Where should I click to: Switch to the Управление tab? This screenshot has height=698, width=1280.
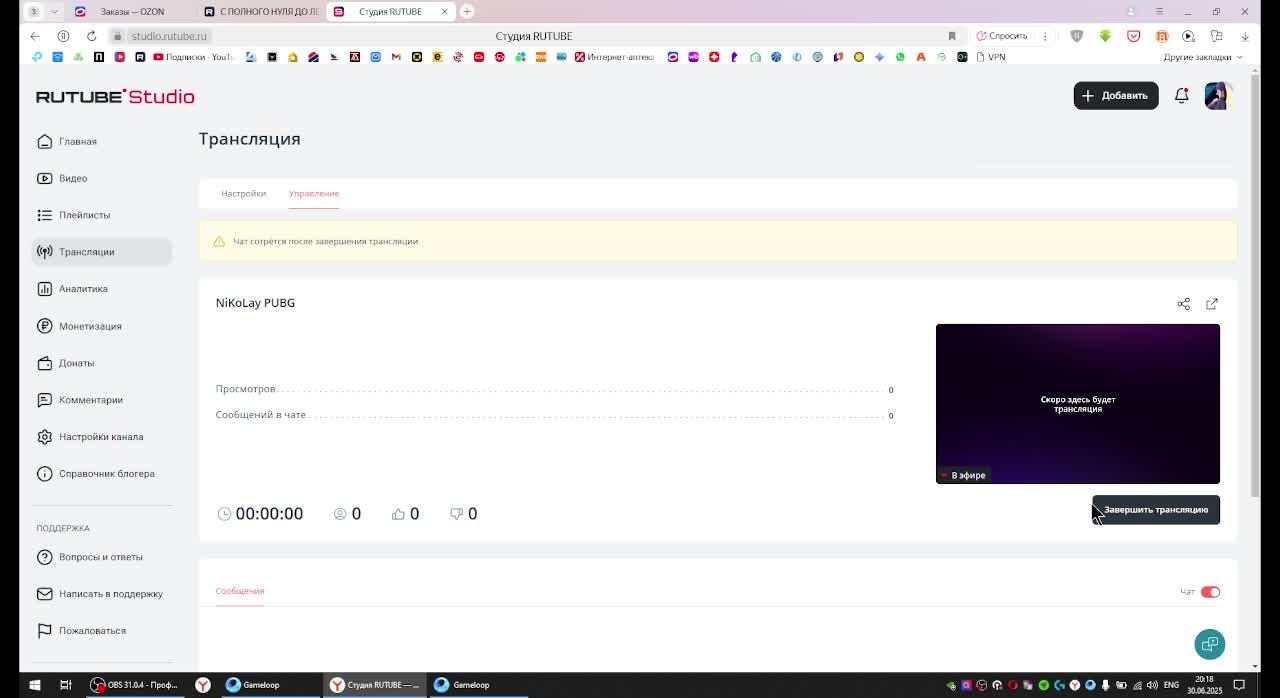click(x=314, y=193)
